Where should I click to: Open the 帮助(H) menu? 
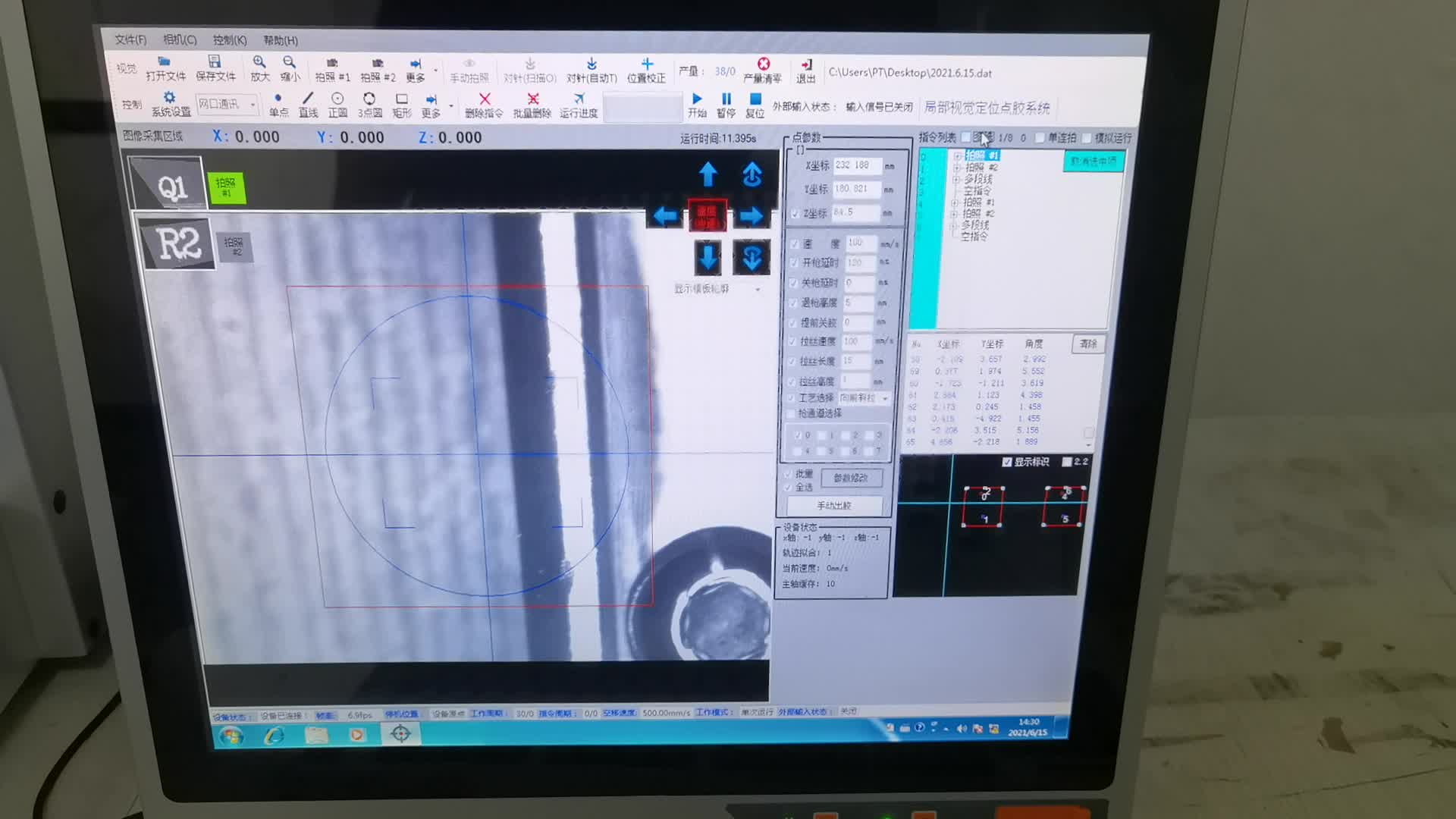pos(281,40)
